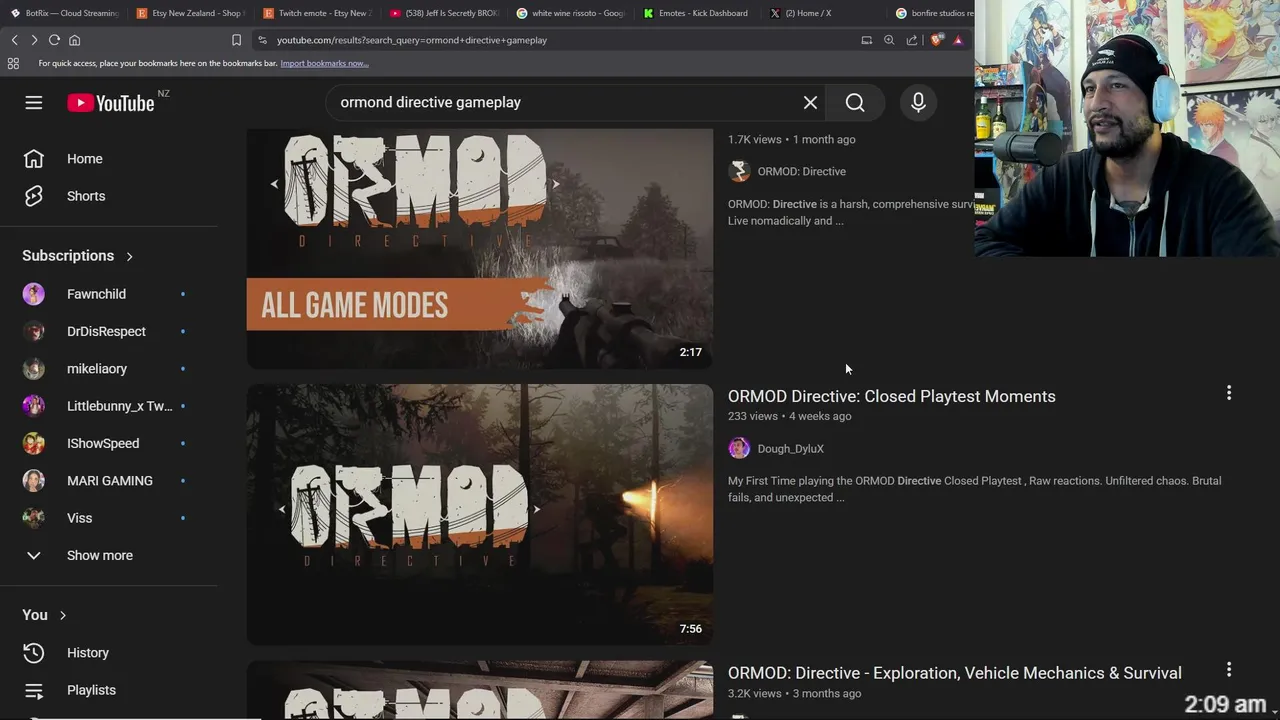The image size is (1280, 720).
Task: Click the Playlists list icon
Action: coord(34,690)
